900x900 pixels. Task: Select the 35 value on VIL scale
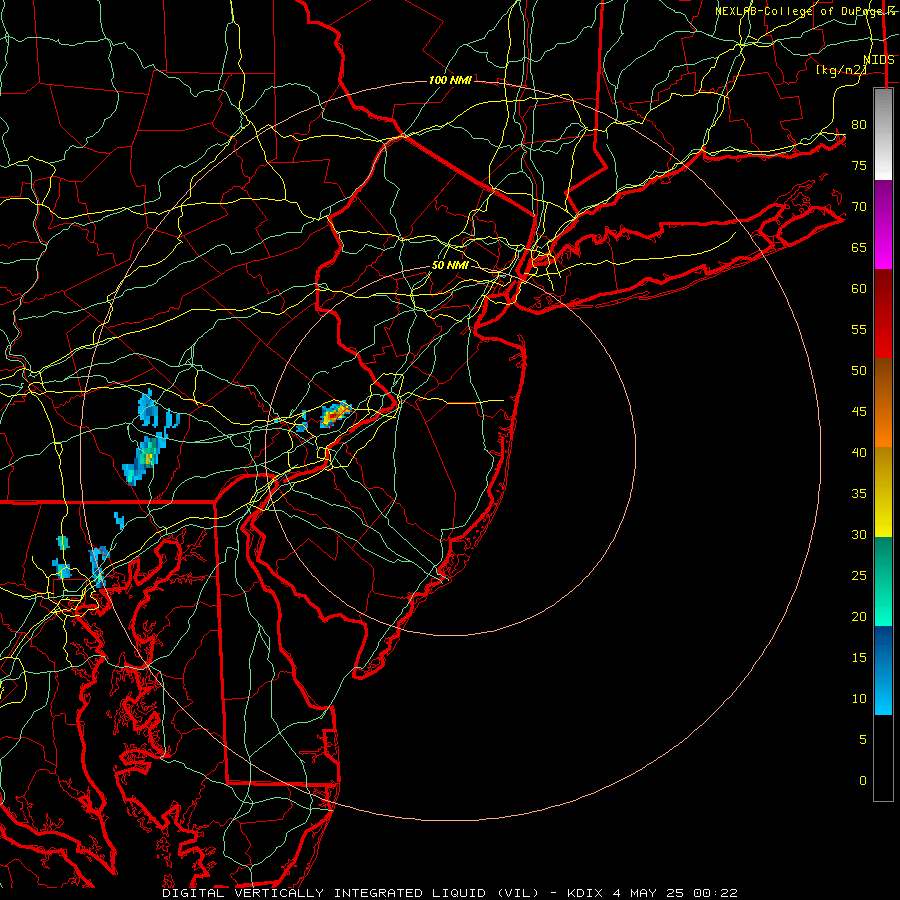(859, 494)
